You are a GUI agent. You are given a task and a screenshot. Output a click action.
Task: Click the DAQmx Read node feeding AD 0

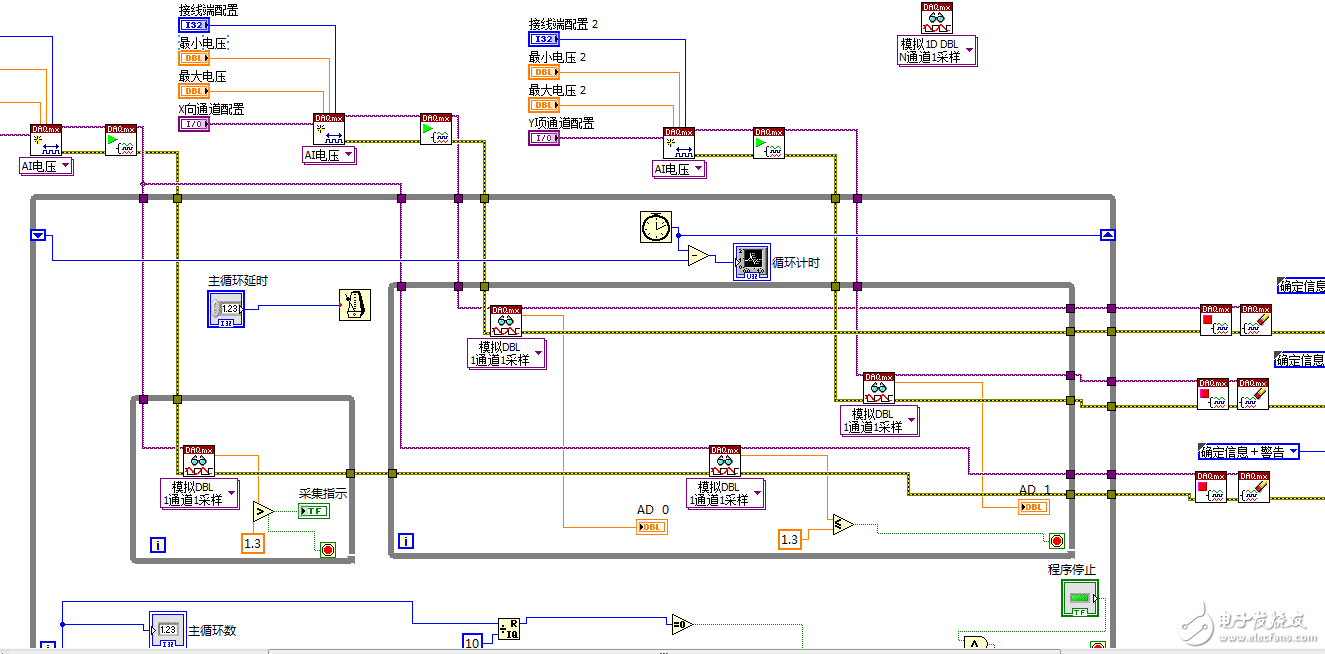click(505, 321)
